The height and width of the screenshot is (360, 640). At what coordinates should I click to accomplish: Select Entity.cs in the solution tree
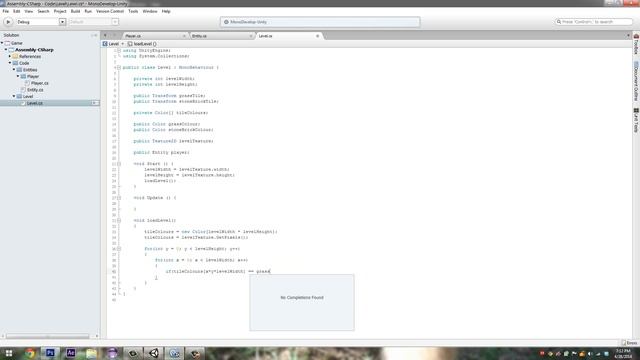pos(35,90)
